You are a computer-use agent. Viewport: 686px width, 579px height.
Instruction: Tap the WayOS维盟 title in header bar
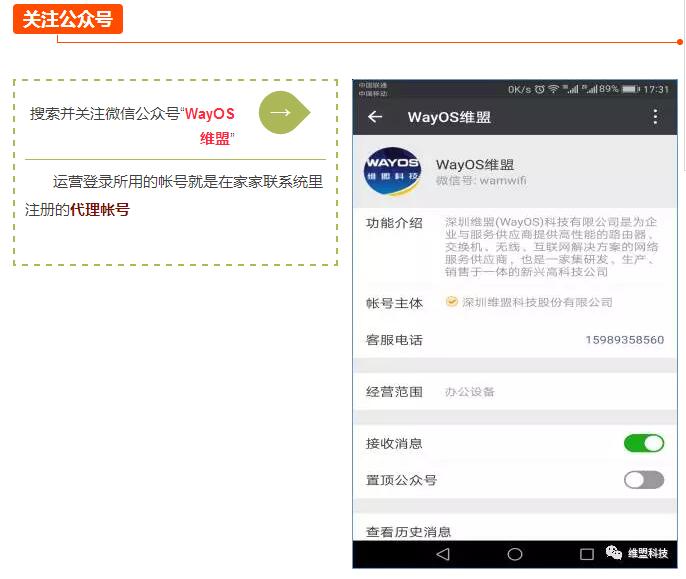point(449,117)
